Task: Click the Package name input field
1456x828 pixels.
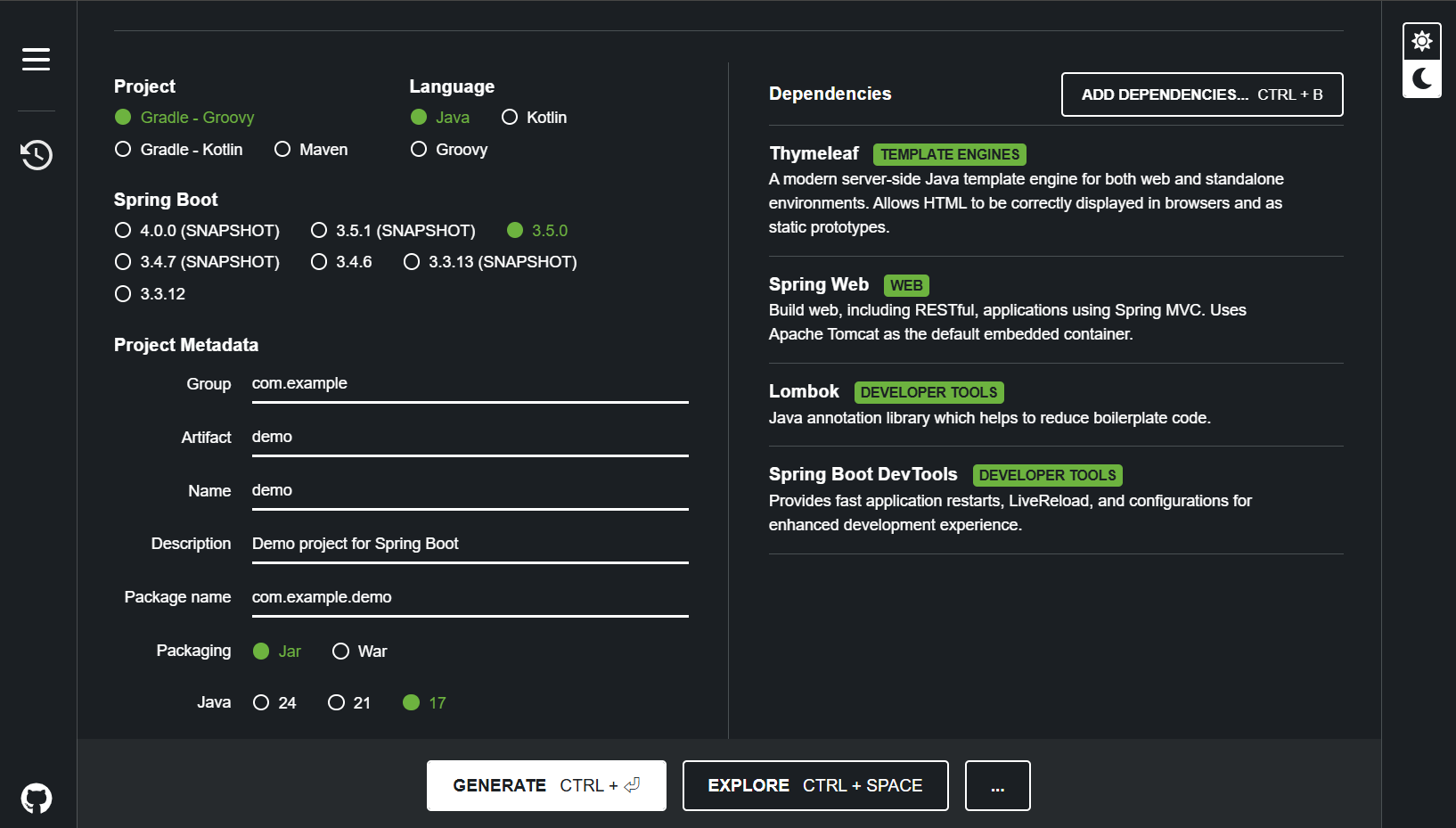Action: tap(470, 598)
